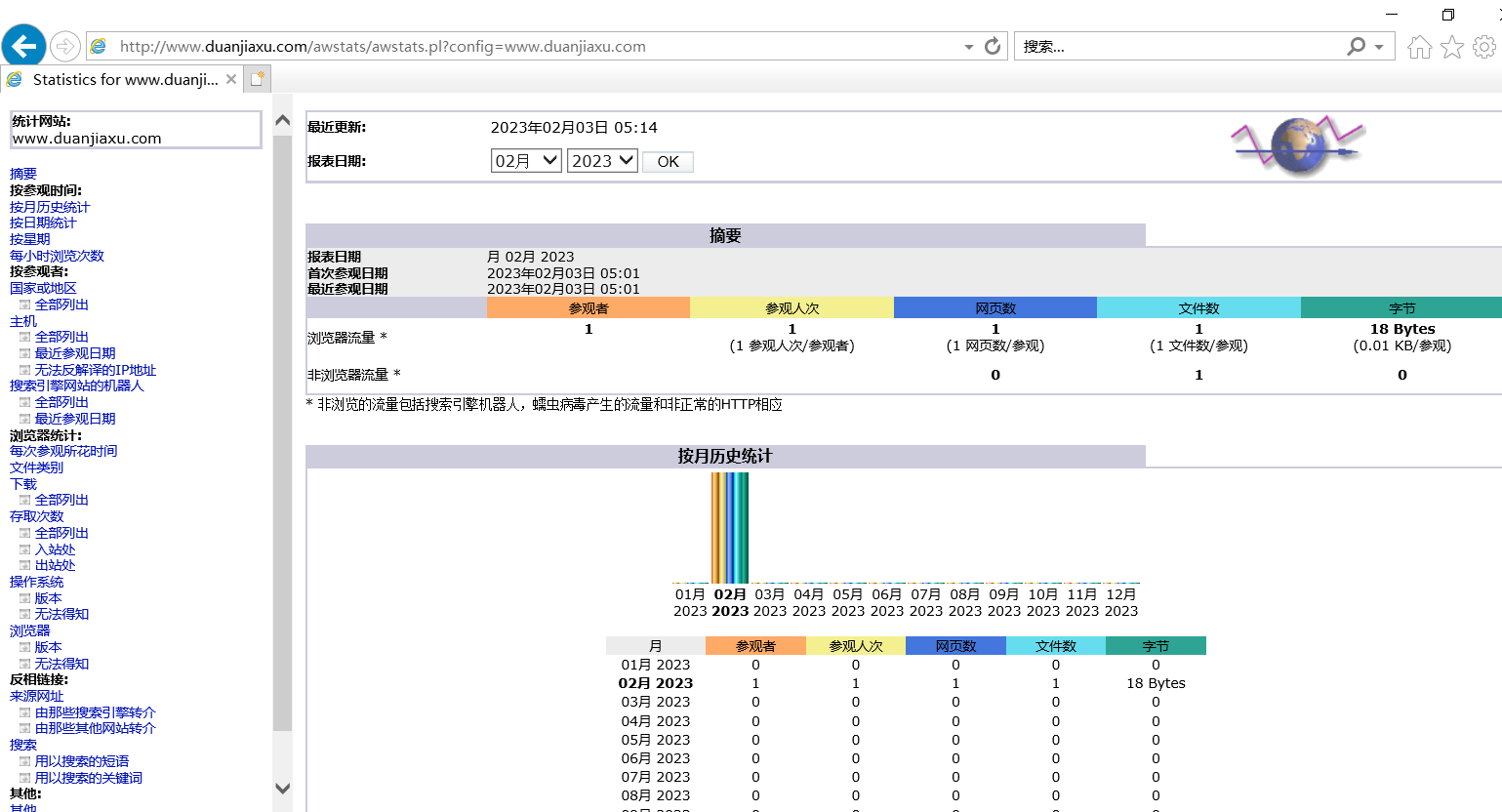The image size is (1502, 812).
Task: Click the search magnifier icon
Action: pos(1356,46)
